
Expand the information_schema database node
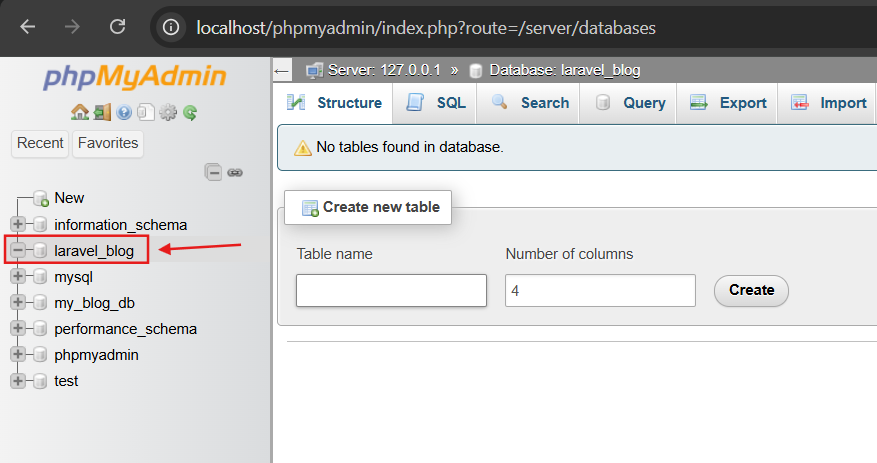click(x=18, y=224)
